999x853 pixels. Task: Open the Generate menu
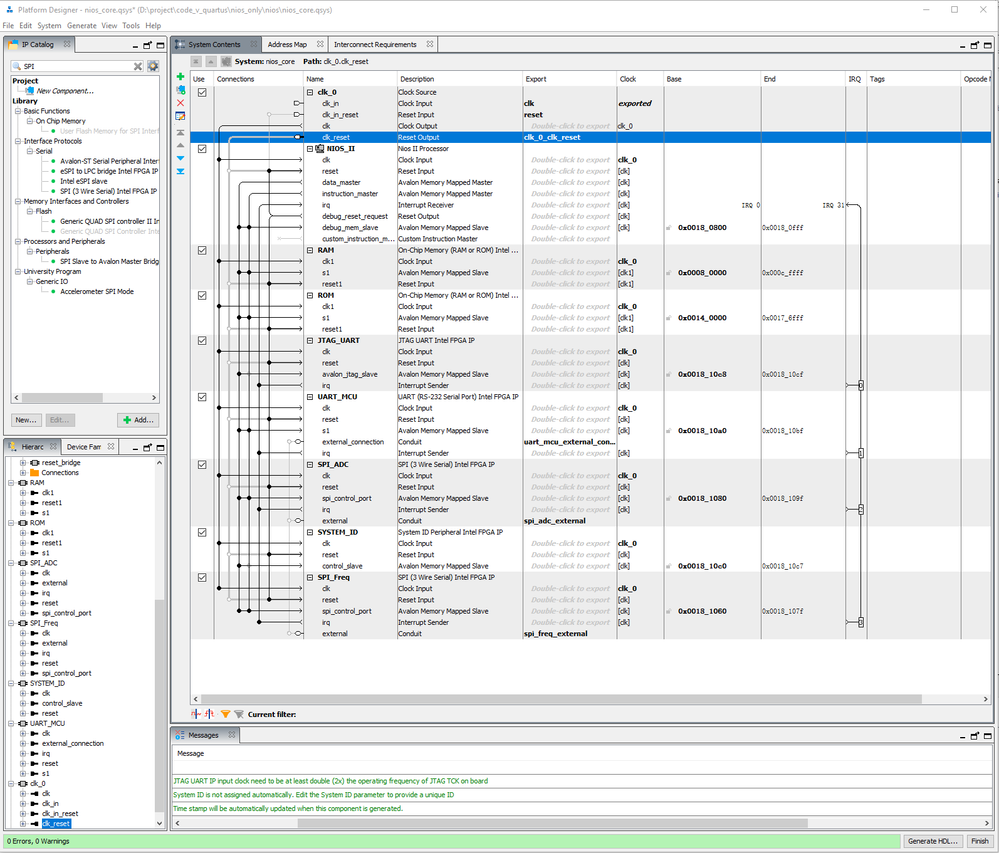(x=81, y=25)
